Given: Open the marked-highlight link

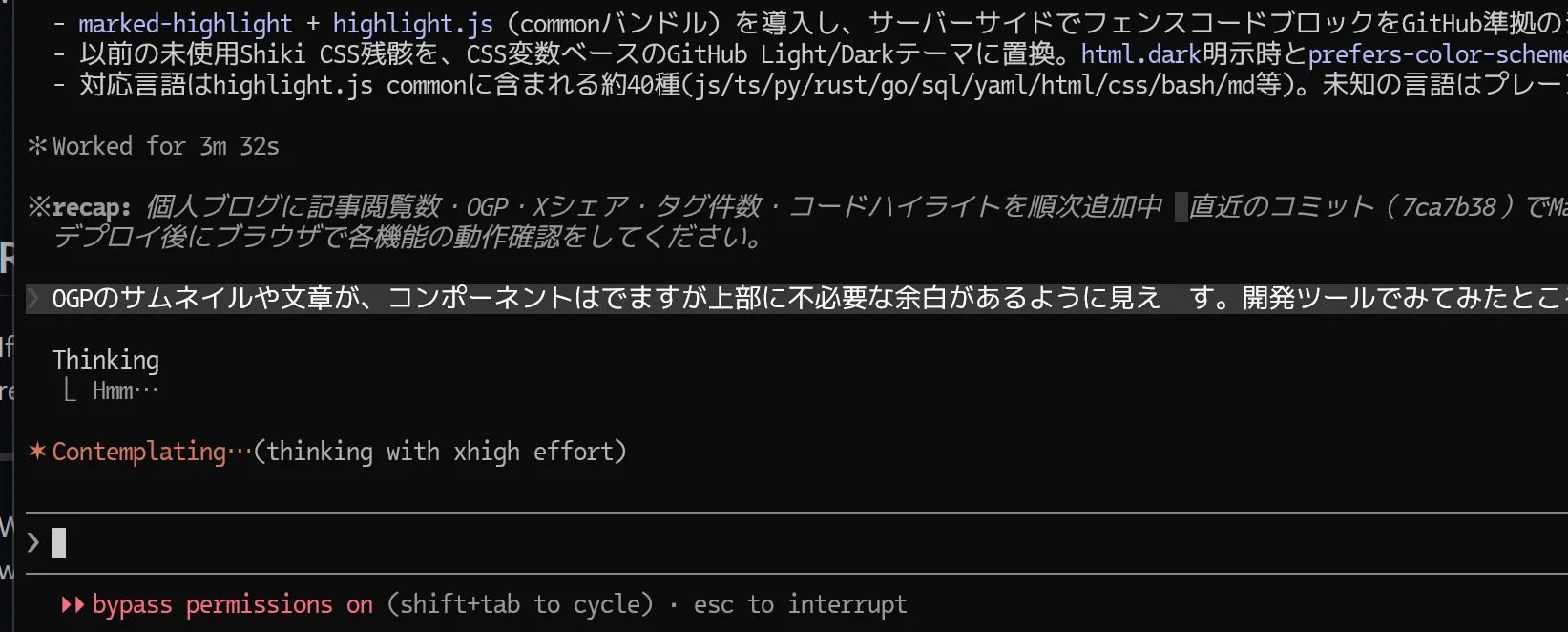Looking at the screenshot, I should [x=185, y=24].
